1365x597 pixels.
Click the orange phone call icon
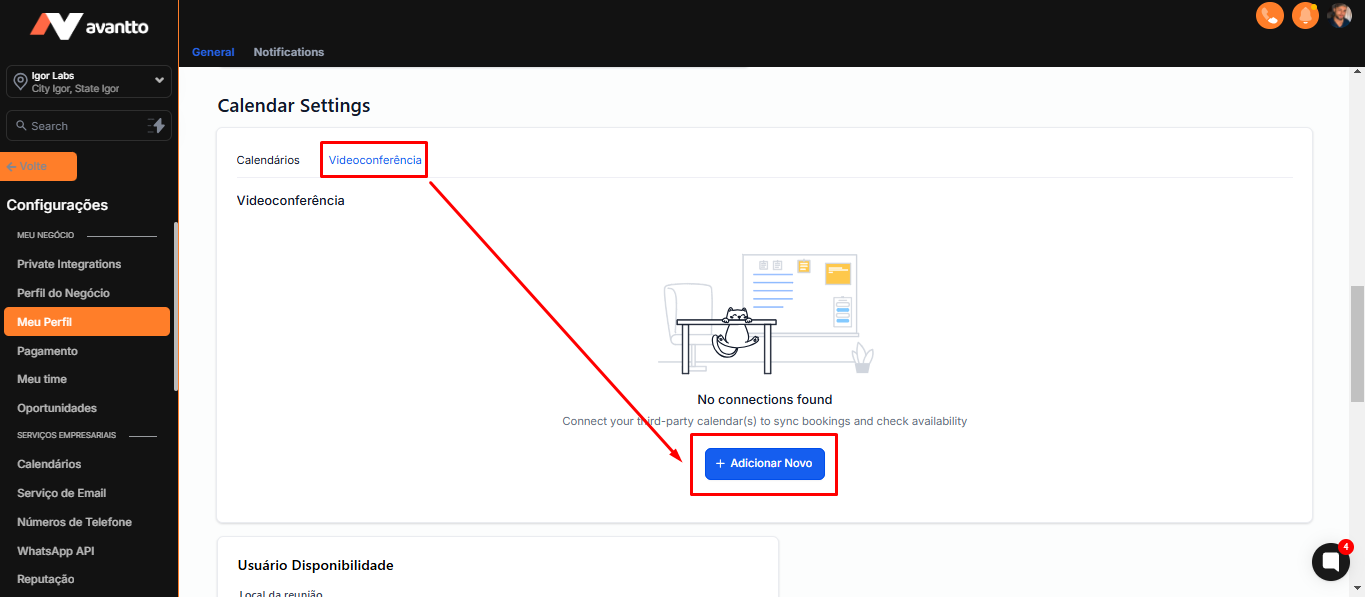[x=1269, y=15]
